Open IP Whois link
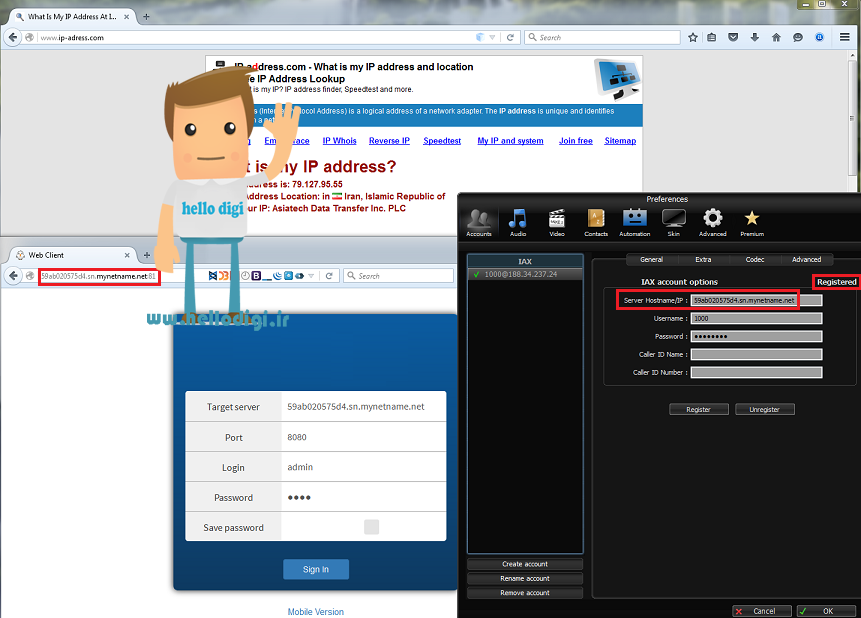Viewport: 861px width, 618px height. click(x=339, y=141)
